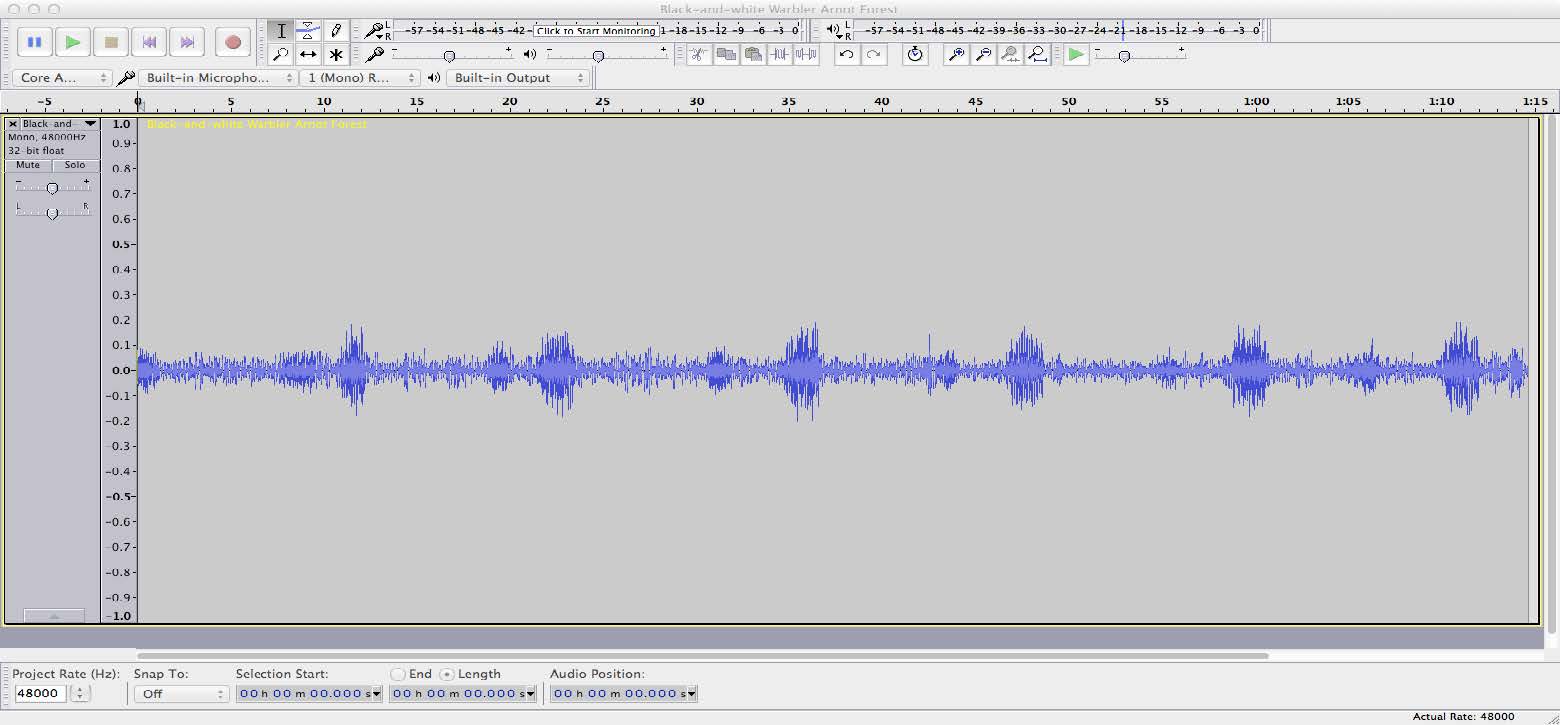Click the Cut (scissors) toolbar icon
This screenshot has height=725, width=1560.
[699, 55]
